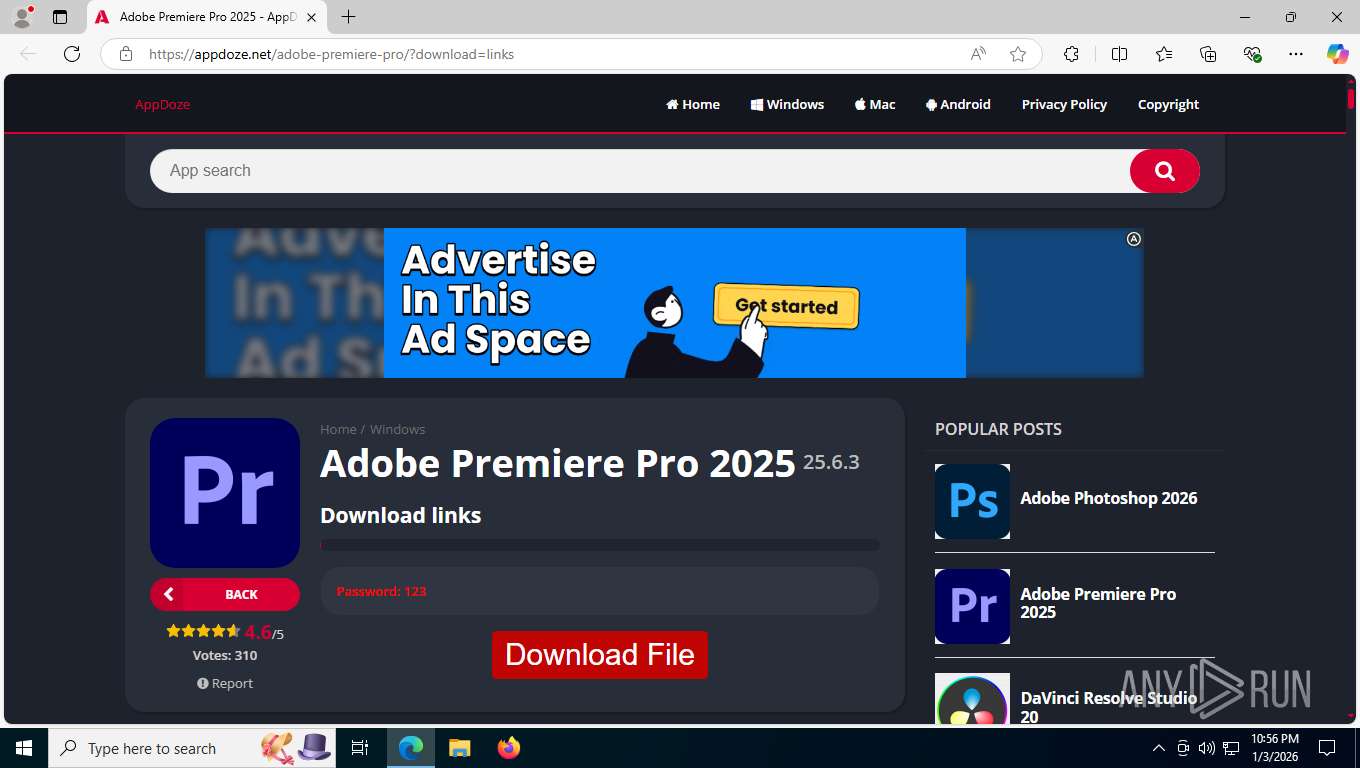The width and height of the screenshot is (1360, 768).
Task: Open Task View on the taskbar
Action: pyautogui.click(x=360, y=748)
